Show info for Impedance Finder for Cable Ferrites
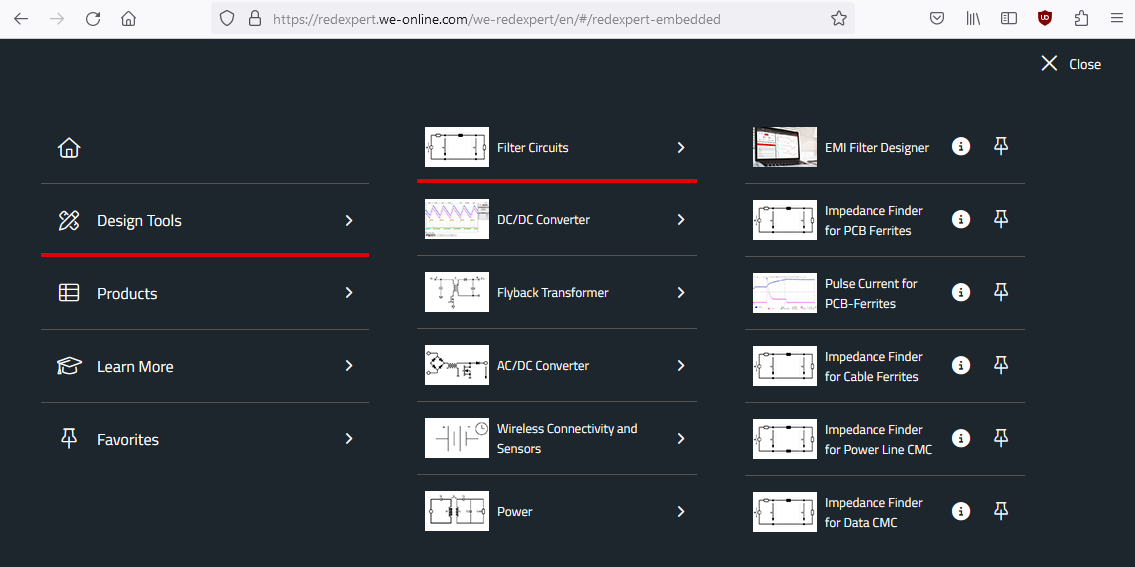The image size is (1135, 567). pos(961,366)
